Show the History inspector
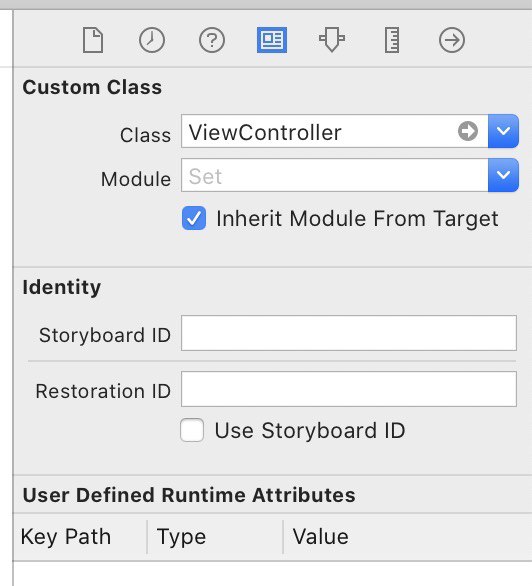This screenshot has height=586, width=532. tap(152, 40)
